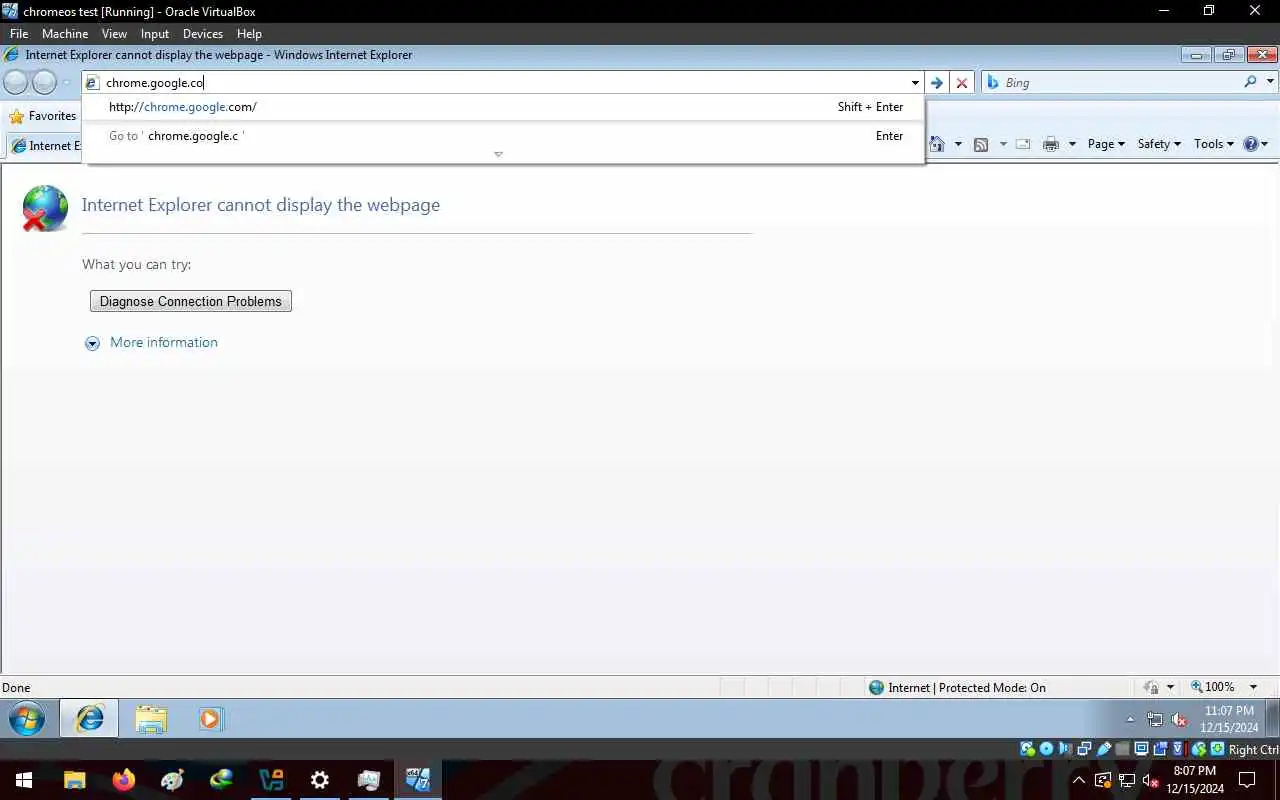Click Internet Explorer on the guest taskbar

point(90,719)
